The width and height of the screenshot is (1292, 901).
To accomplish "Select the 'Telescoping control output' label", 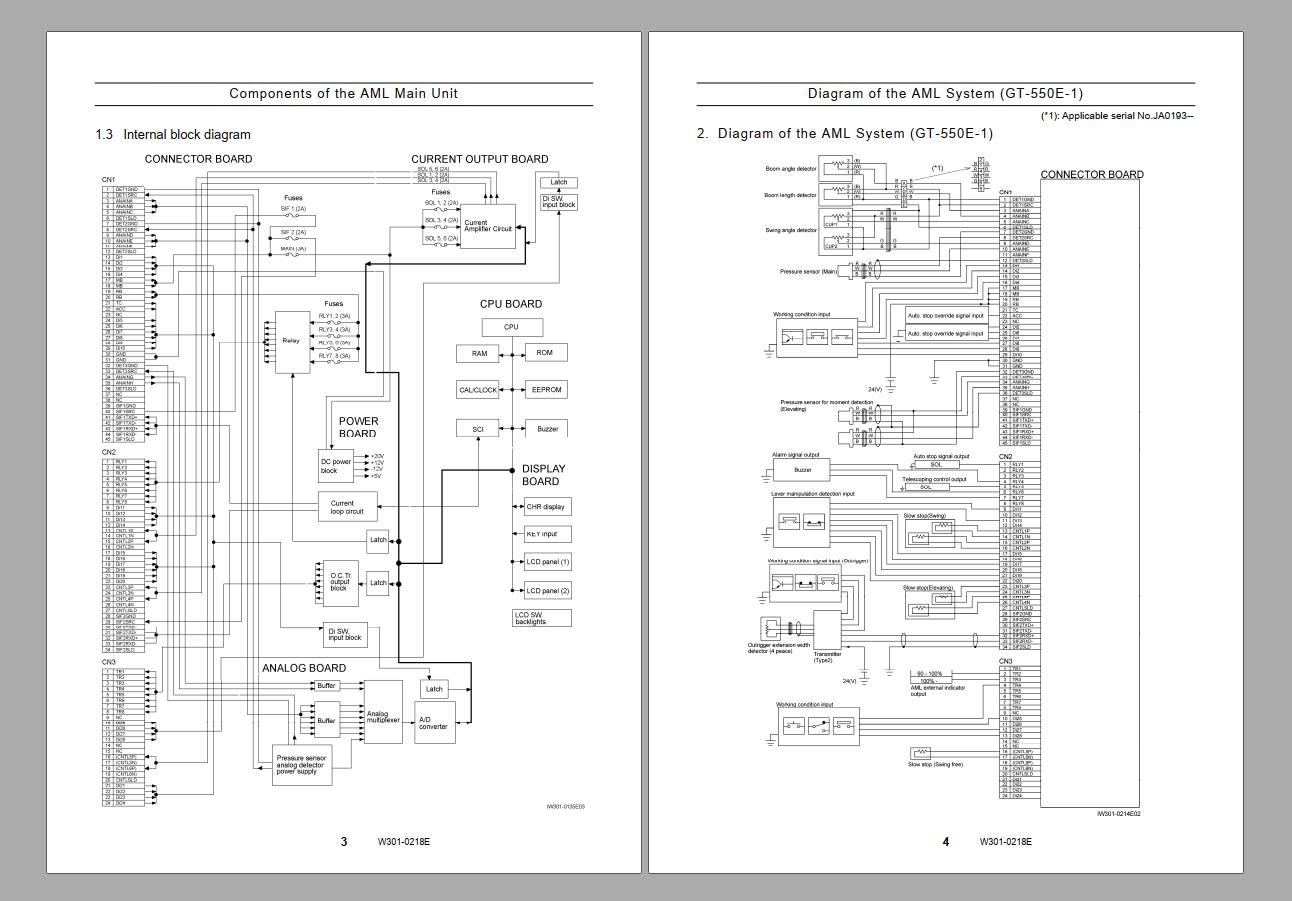I will click(x=934, y=478).
